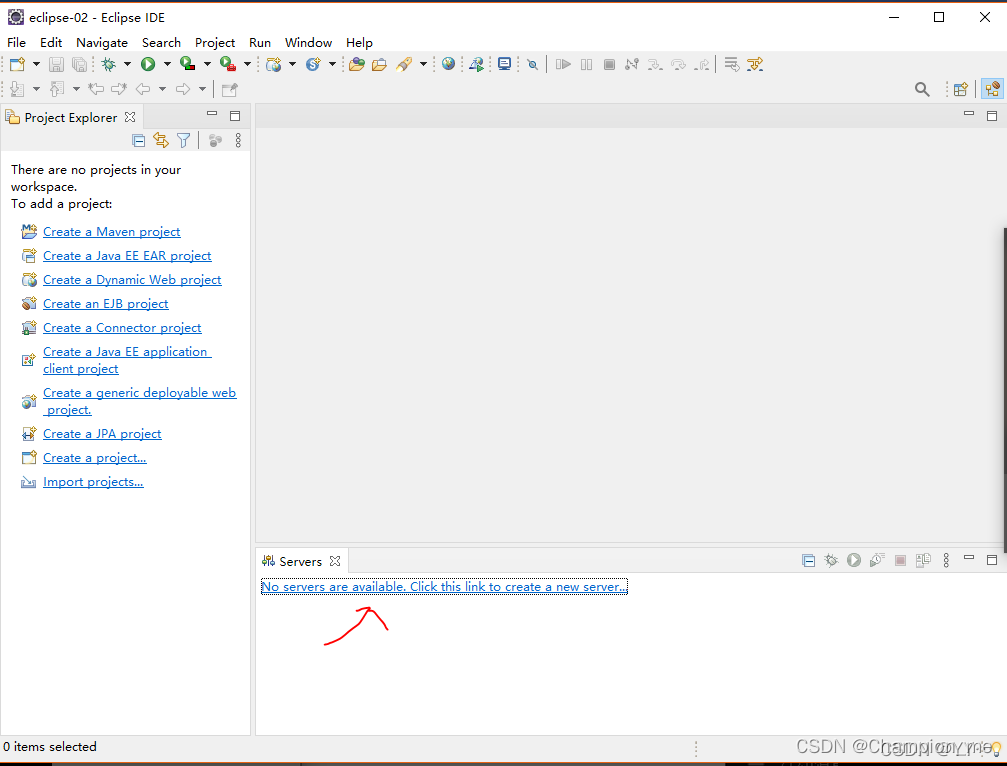Open the File menu
The image size is (1007, 766).
[x=17, y=42]
